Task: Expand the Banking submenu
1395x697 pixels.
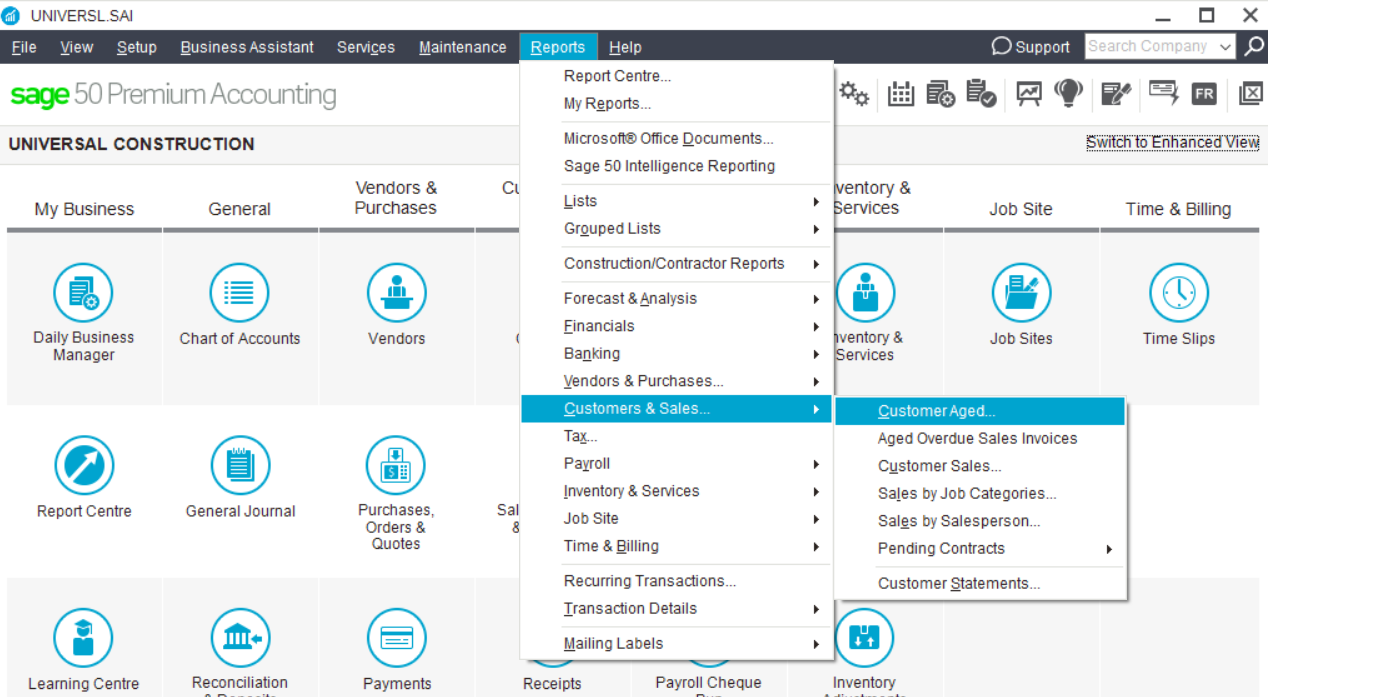Action: coord(677,353)
